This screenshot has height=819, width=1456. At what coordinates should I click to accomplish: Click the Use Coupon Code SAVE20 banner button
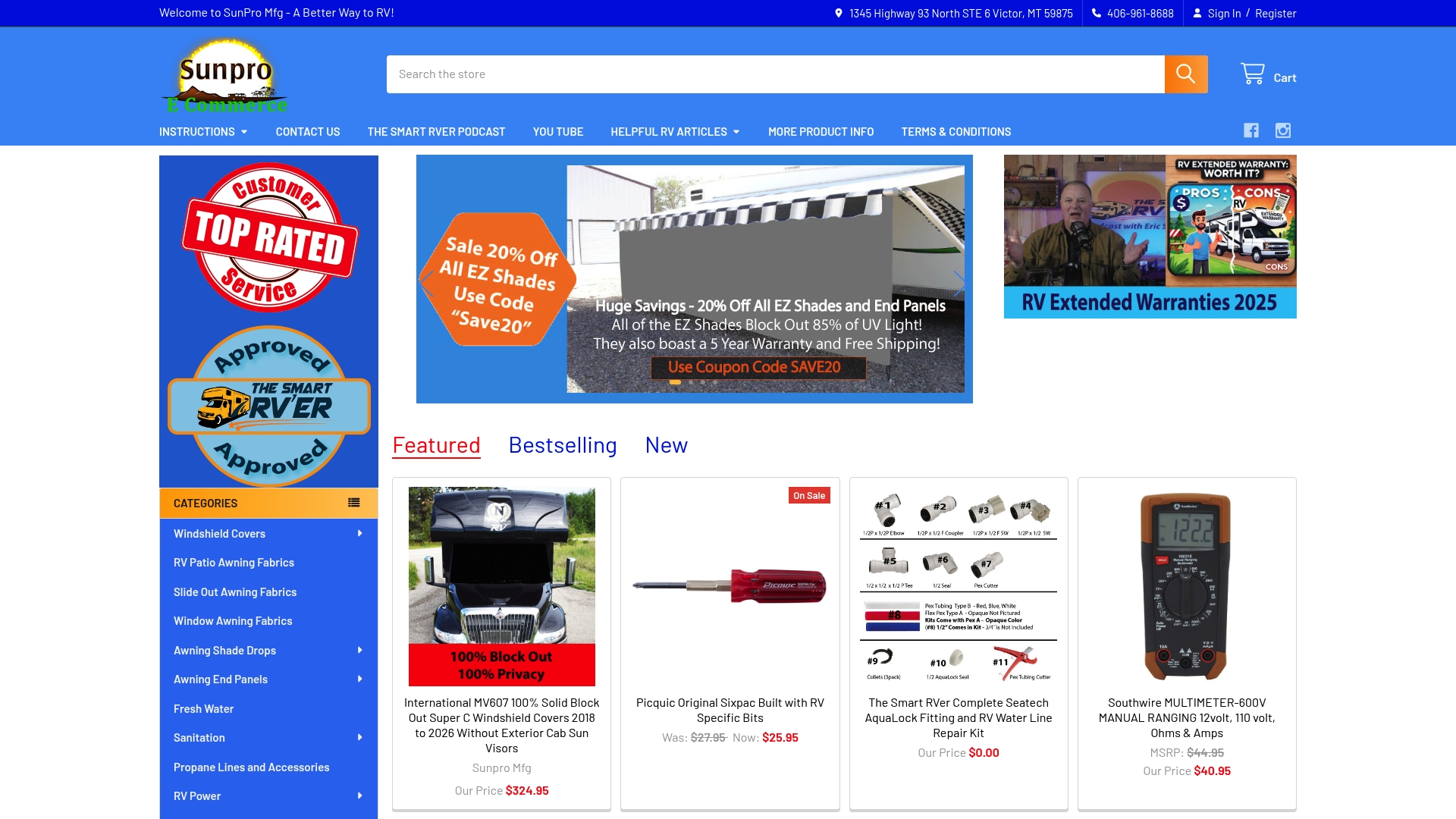[758, 367]
